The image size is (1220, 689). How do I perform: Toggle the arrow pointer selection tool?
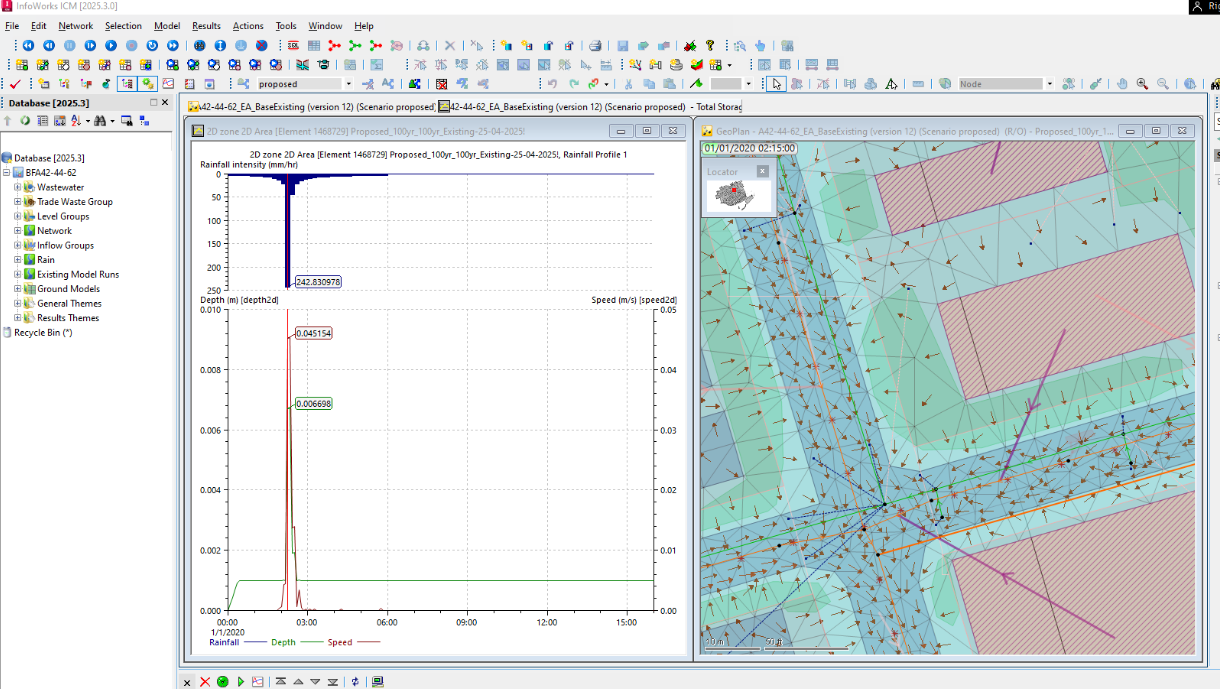778,84
